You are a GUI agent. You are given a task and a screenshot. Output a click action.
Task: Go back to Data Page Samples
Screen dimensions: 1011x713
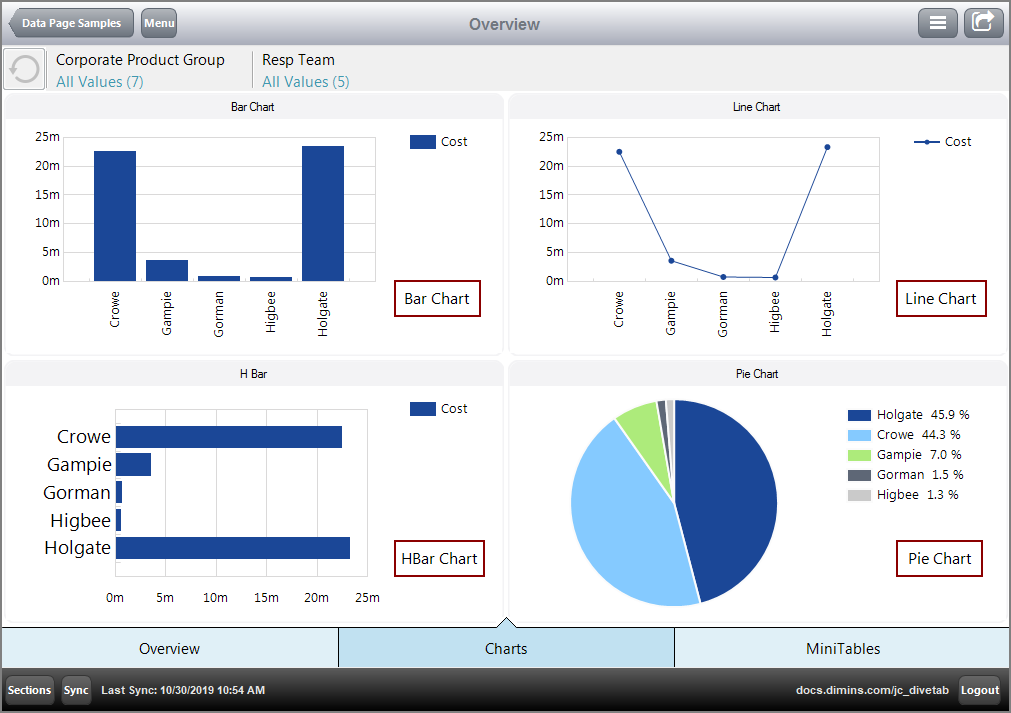[x=71, y=23]
